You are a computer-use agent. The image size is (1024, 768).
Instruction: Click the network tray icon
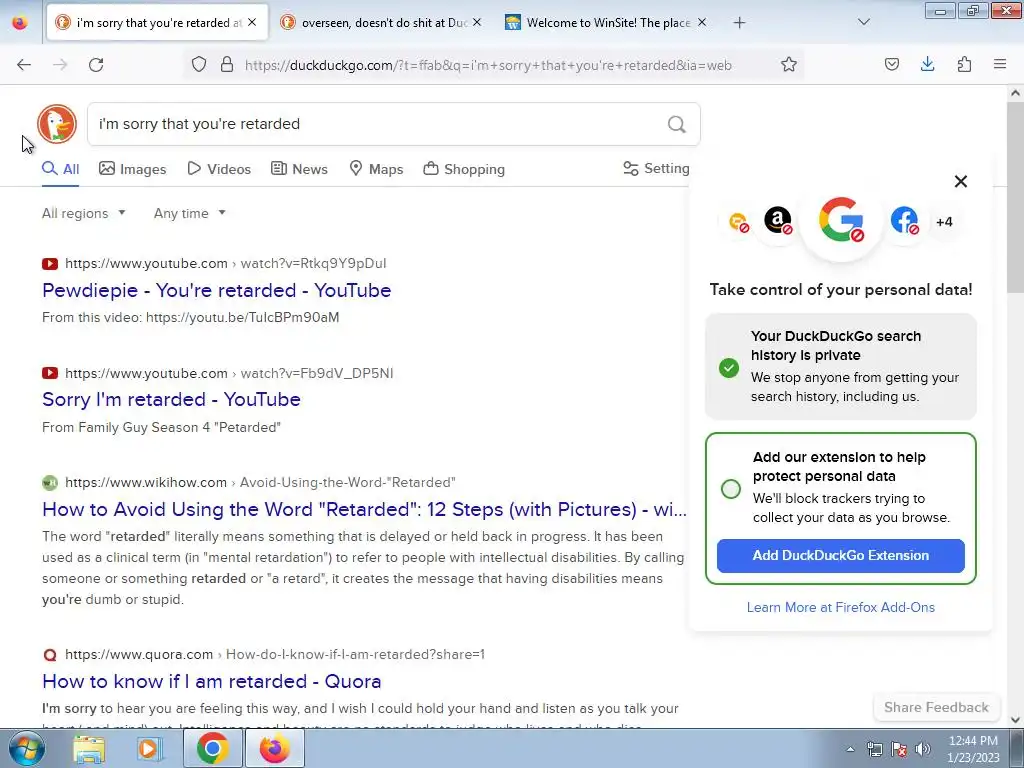click(874, 749)
